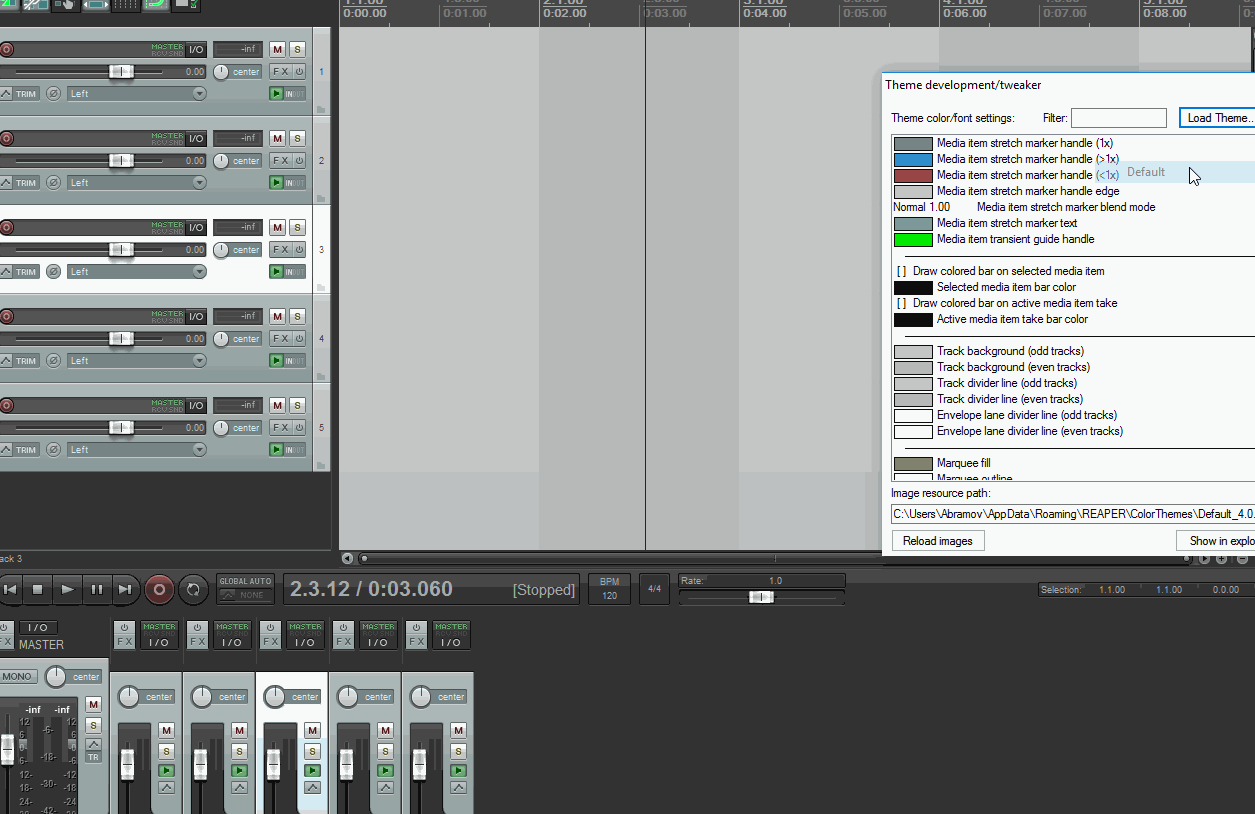Viewport: 1255px width, 814px height.
Task: Click the playback Rate slider handle
Action: click(761, 597)
